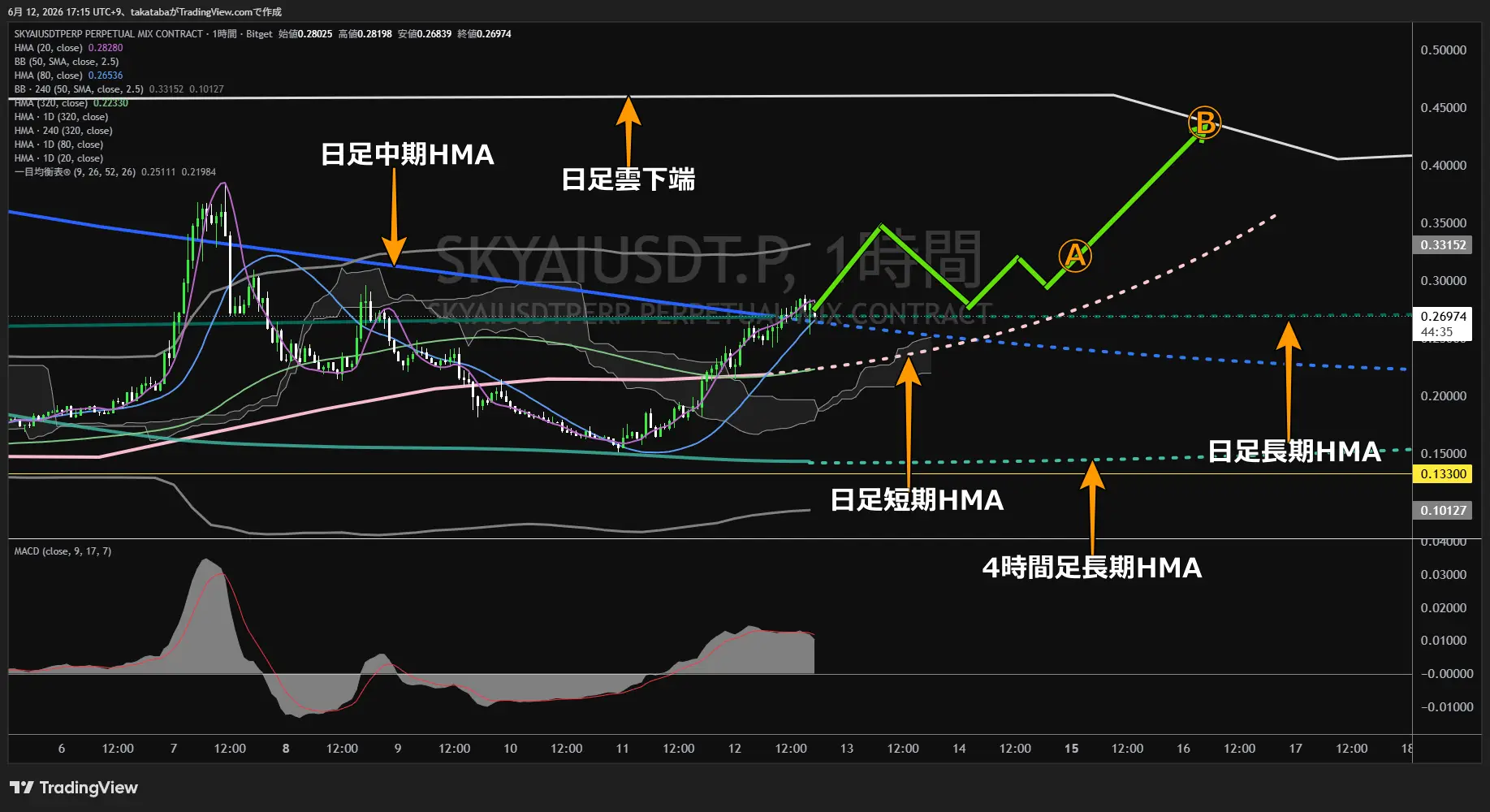Click the grey 0.10127 price label
Screen dimensions: 1490x812
(x=1443, y=511)
